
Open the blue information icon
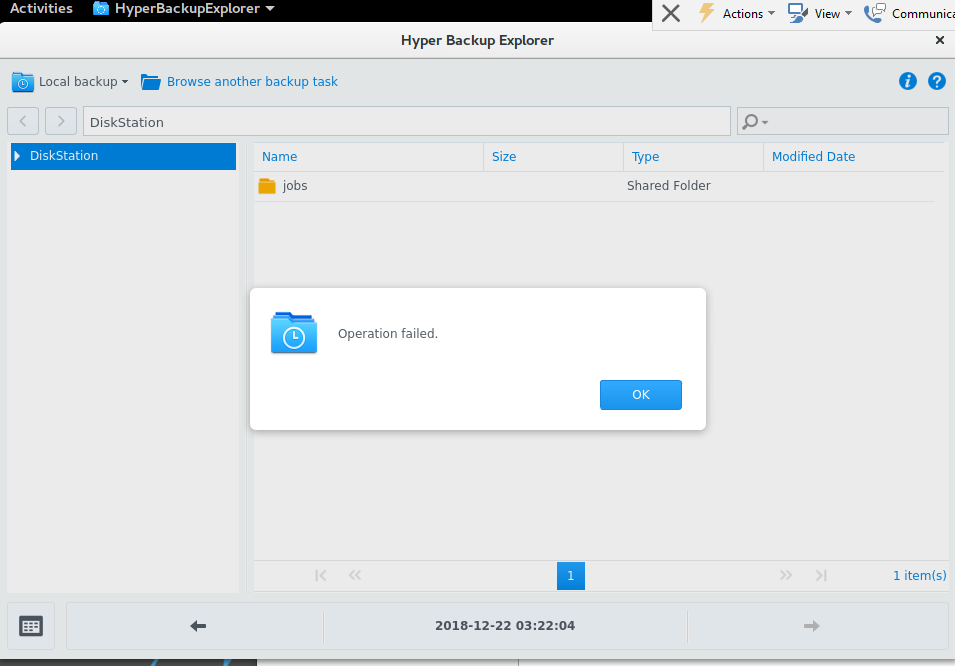pyautogui.click(x=907, y=81)
